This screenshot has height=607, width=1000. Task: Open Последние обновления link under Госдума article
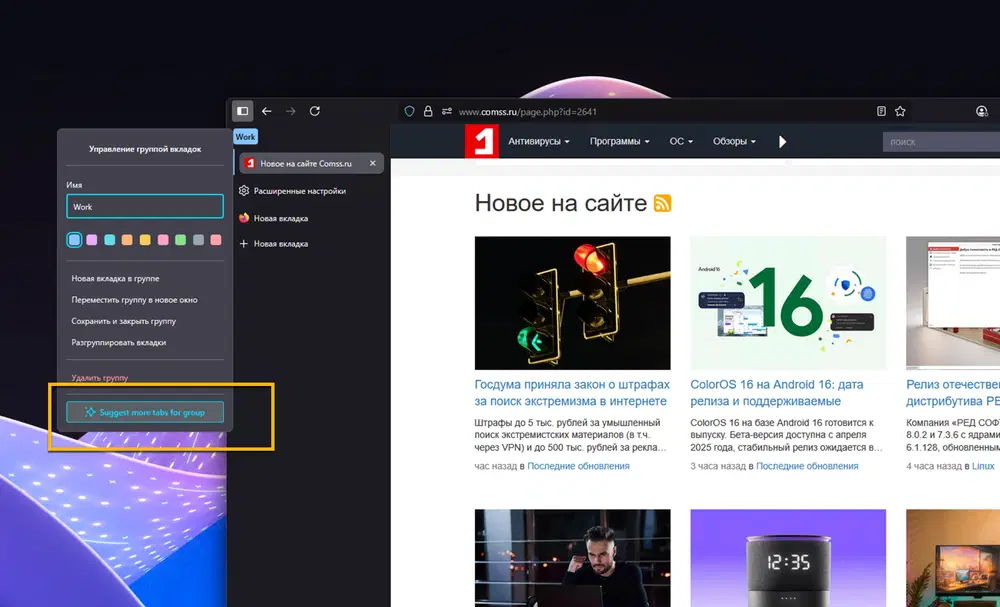578,466
